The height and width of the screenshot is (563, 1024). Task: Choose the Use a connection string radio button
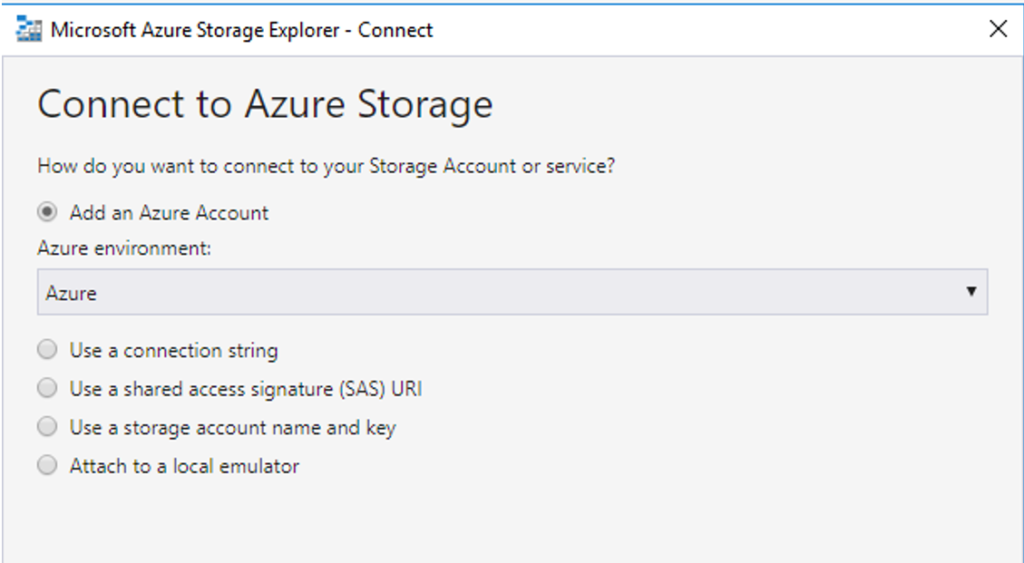point(47,349)
